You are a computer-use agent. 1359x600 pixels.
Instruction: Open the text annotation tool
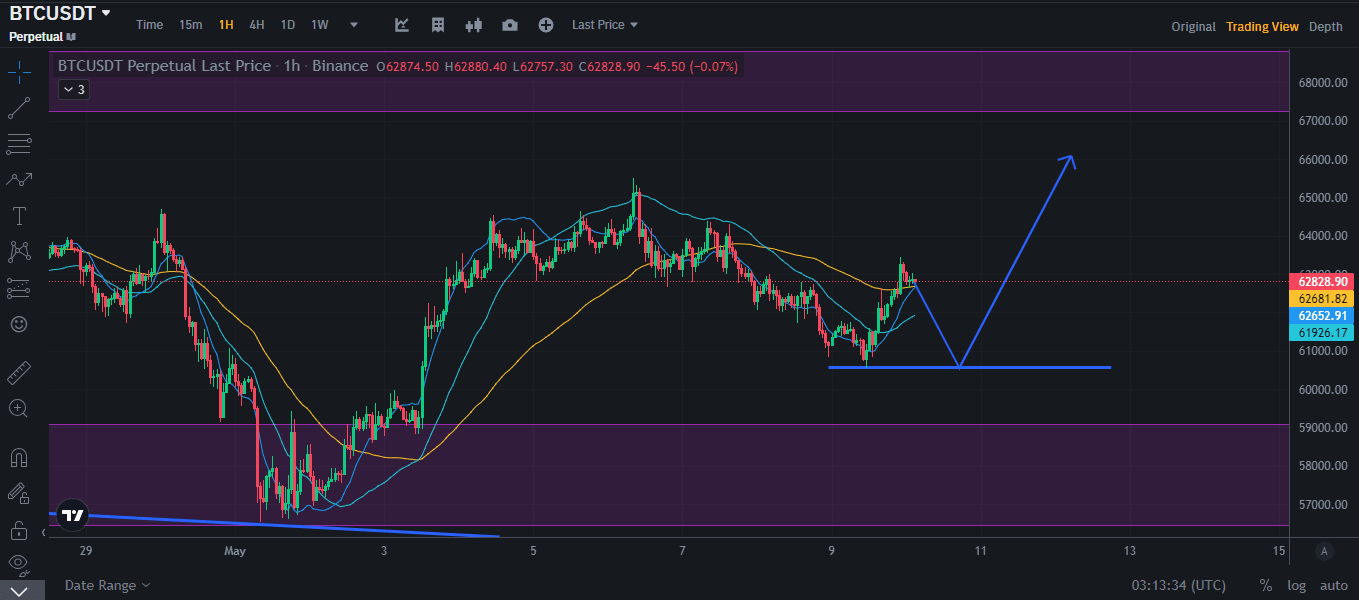click(18, 215)
